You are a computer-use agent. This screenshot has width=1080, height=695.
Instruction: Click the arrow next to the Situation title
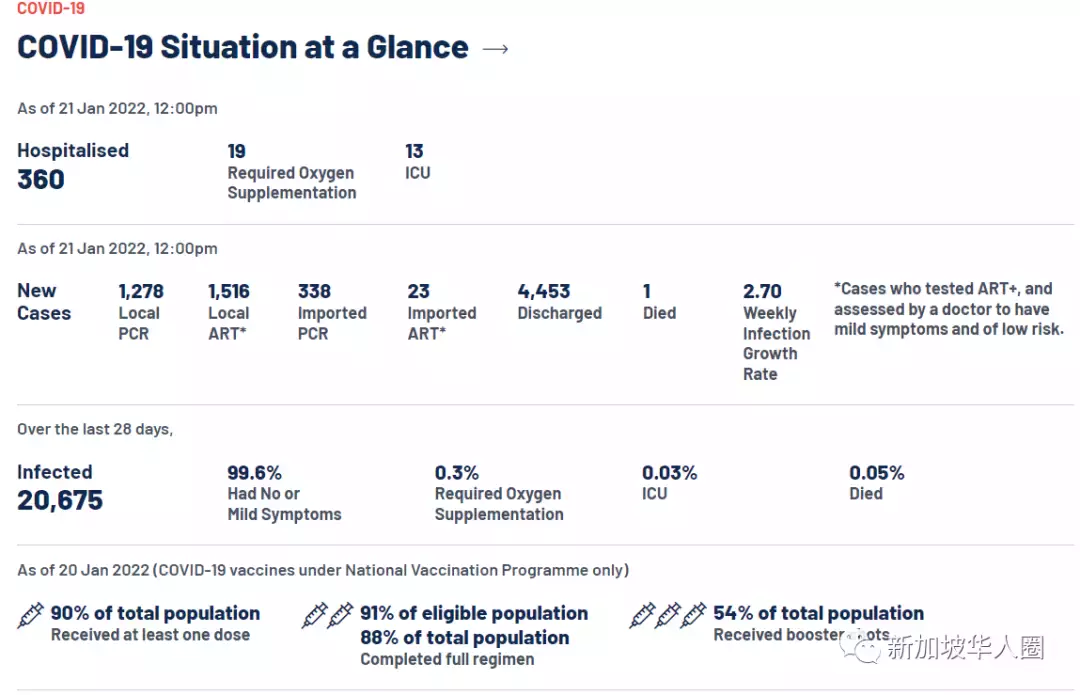click(495, 49)
